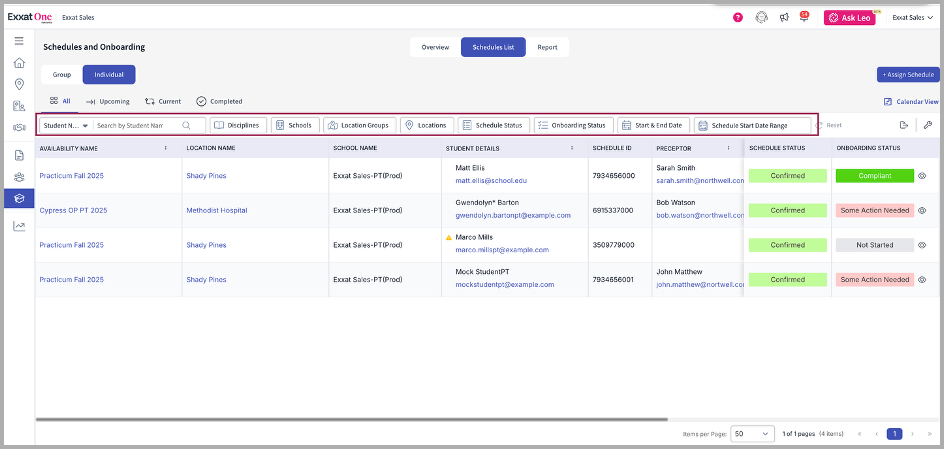This screenshot has width=944, height=450.
Task: Expand the Student Name search type dropdown
Action: 66,126
